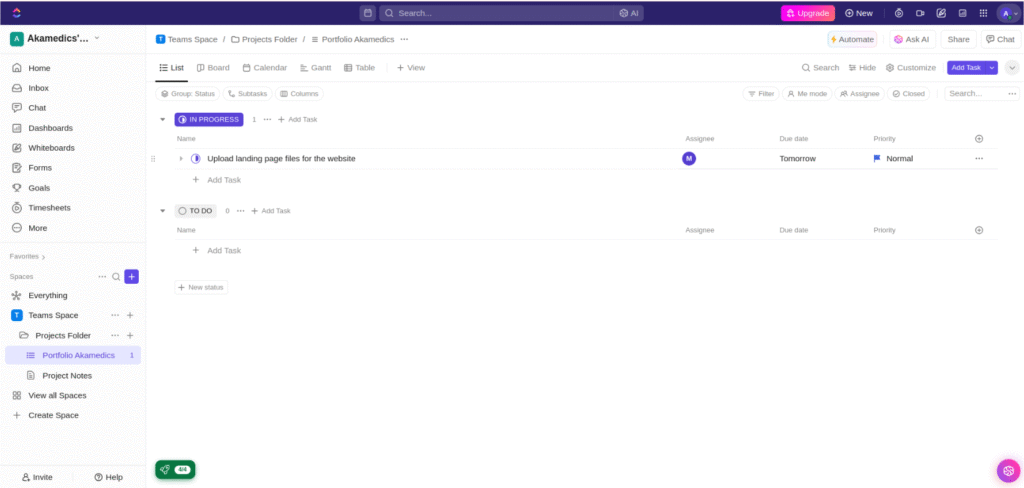The width and height of the screenshot is (1024, 488).
Task: Toggle Me mode filter
Action: [807, 94]
